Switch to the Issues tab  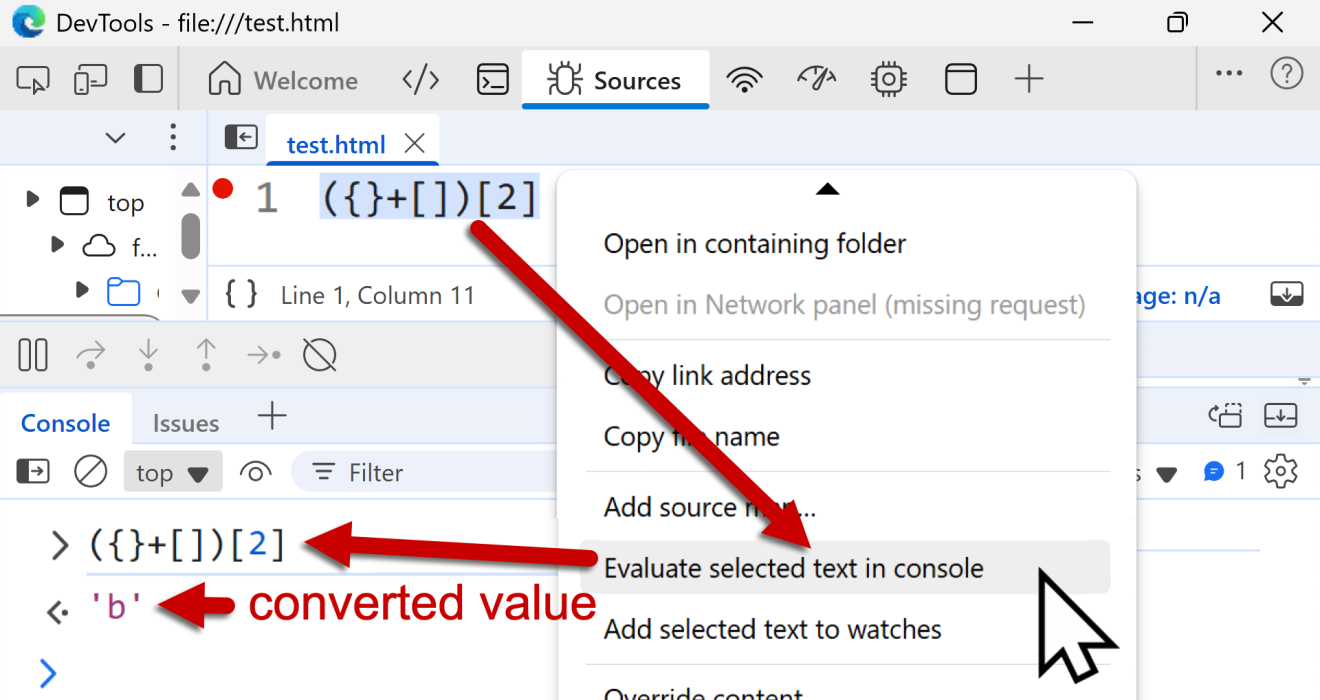[x=186, y=422]
